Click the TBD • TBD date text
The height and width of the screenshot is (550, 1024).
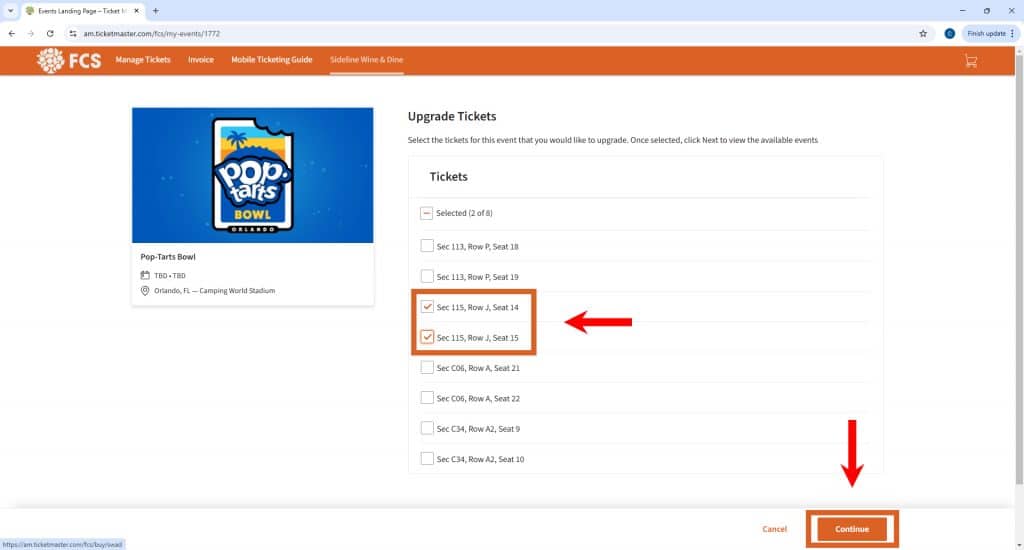(x=170, y=276)
